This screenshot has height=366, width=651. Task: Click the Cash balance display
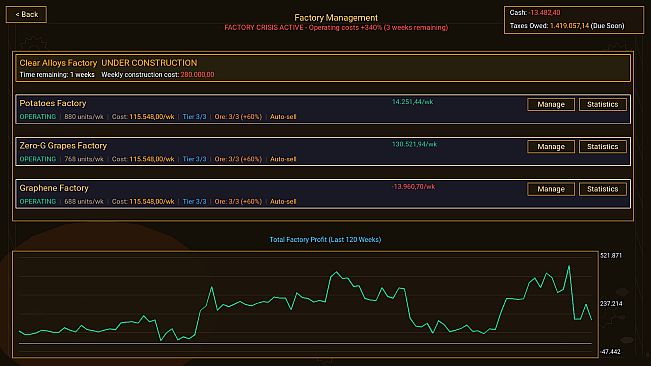pos(535,12)
